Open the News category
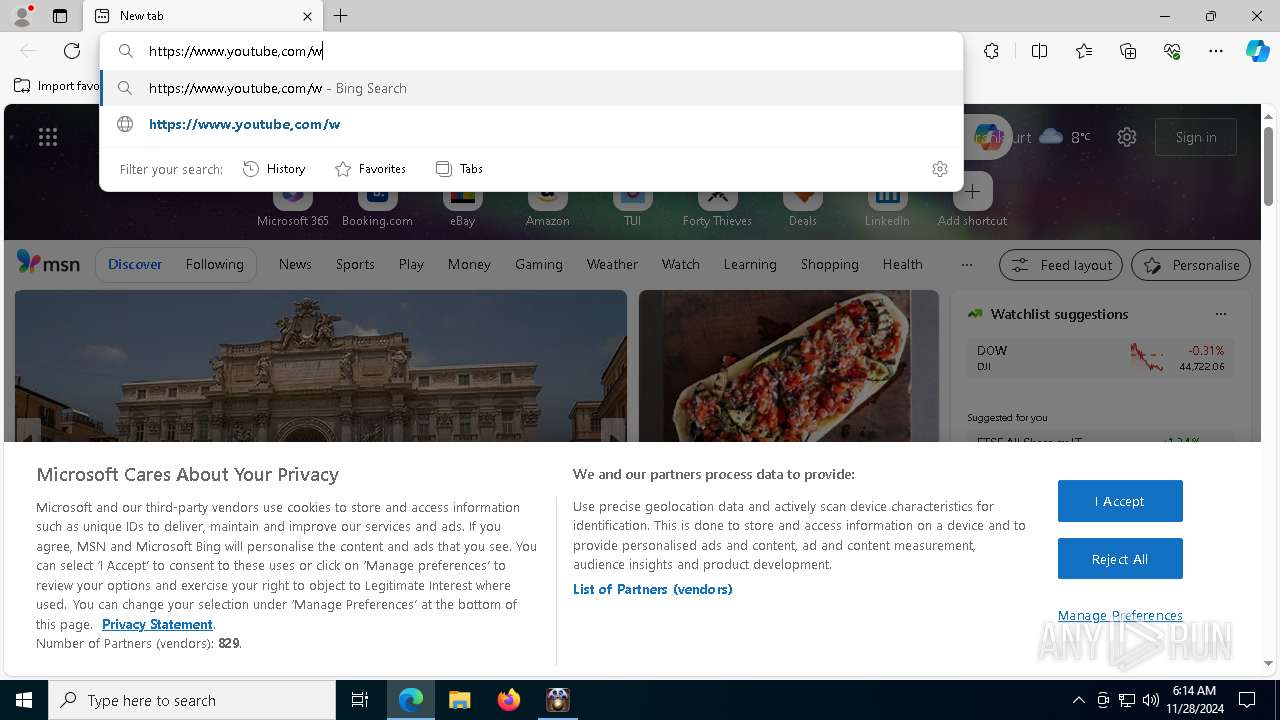Screen dimensions: 1280x720 pos(295,264)
